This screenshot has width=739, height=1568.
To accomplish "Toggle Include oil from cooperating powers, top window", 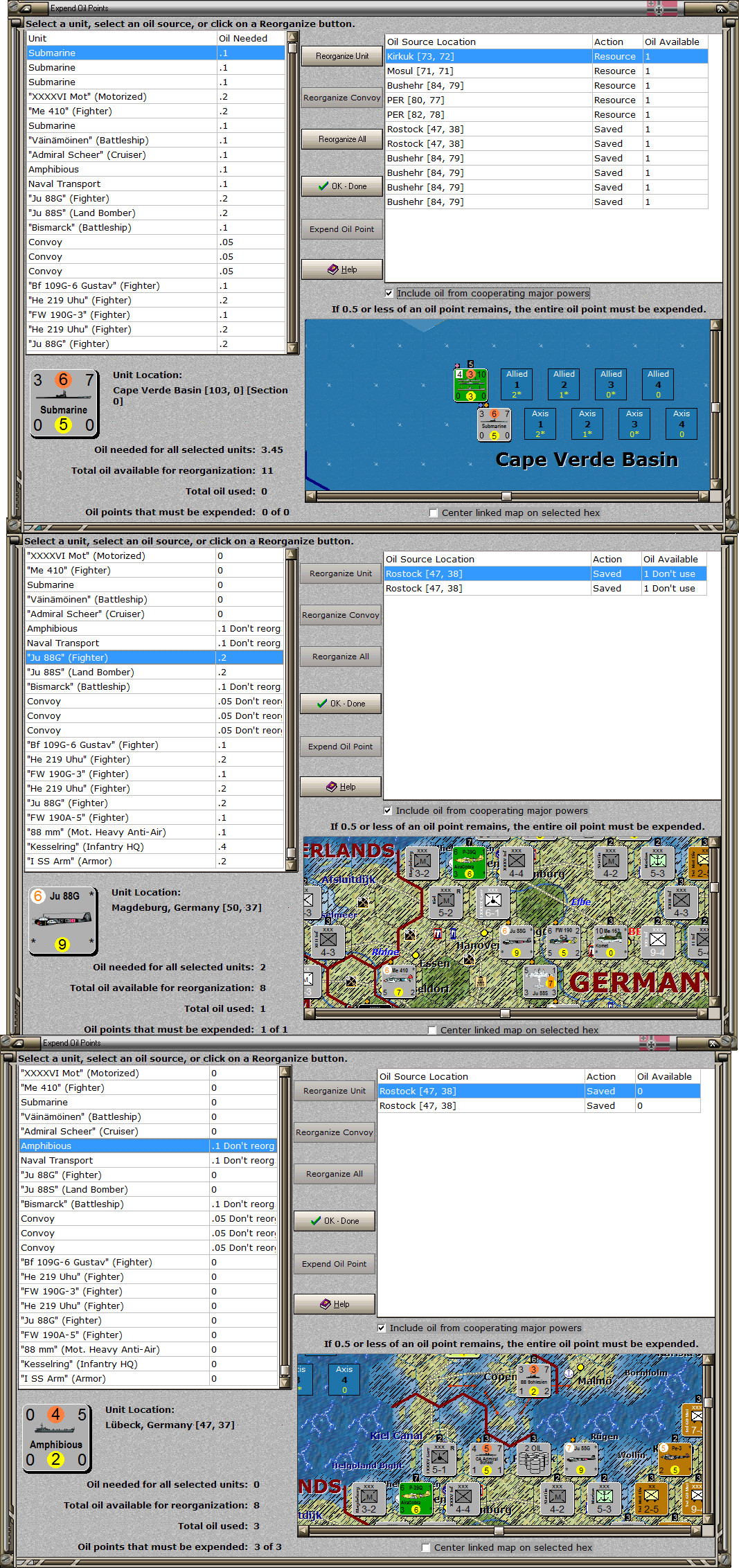I will coord(389,294).
